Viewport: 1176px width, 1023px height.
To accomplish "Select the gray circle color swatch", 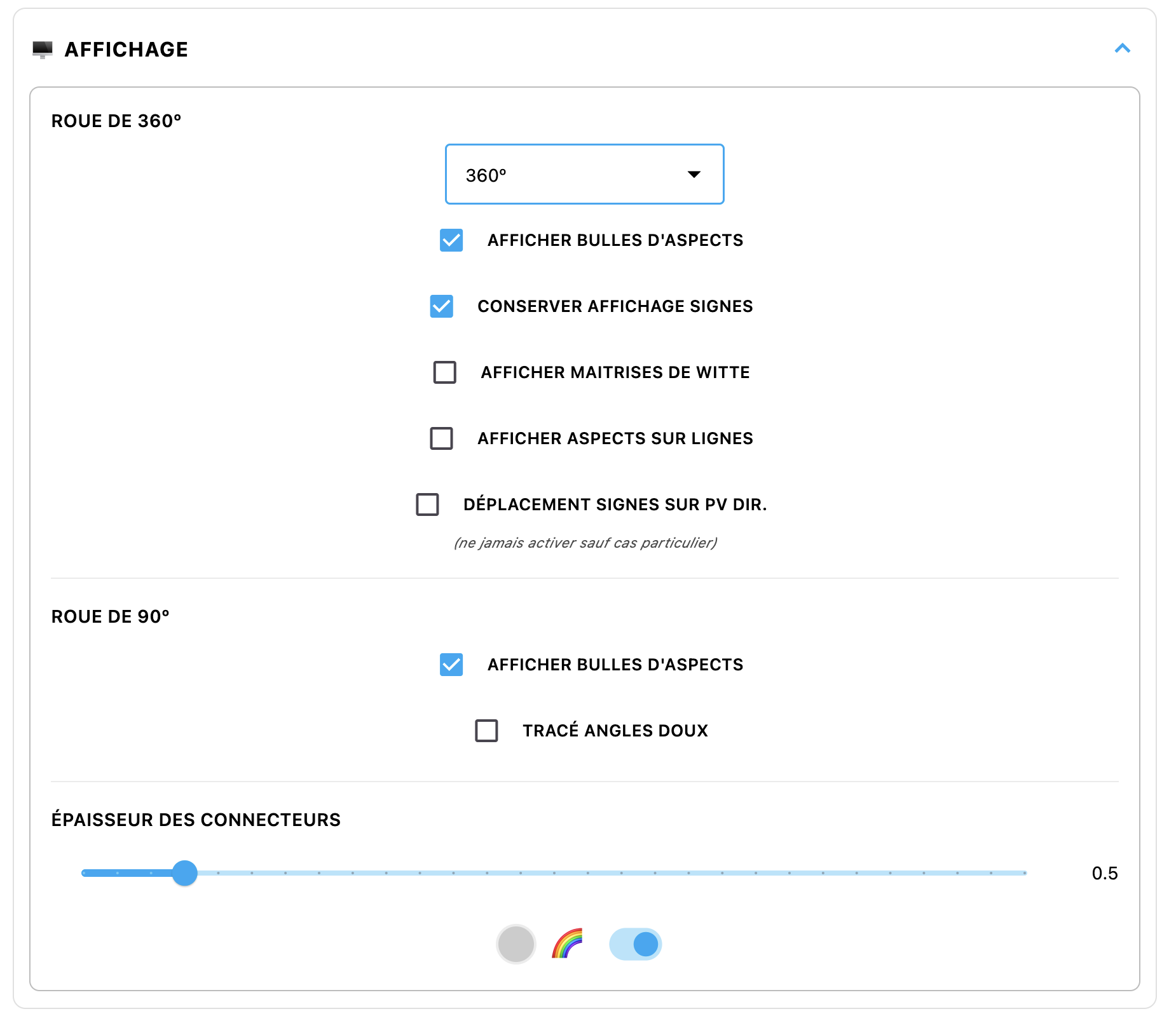I will point(516,944).
